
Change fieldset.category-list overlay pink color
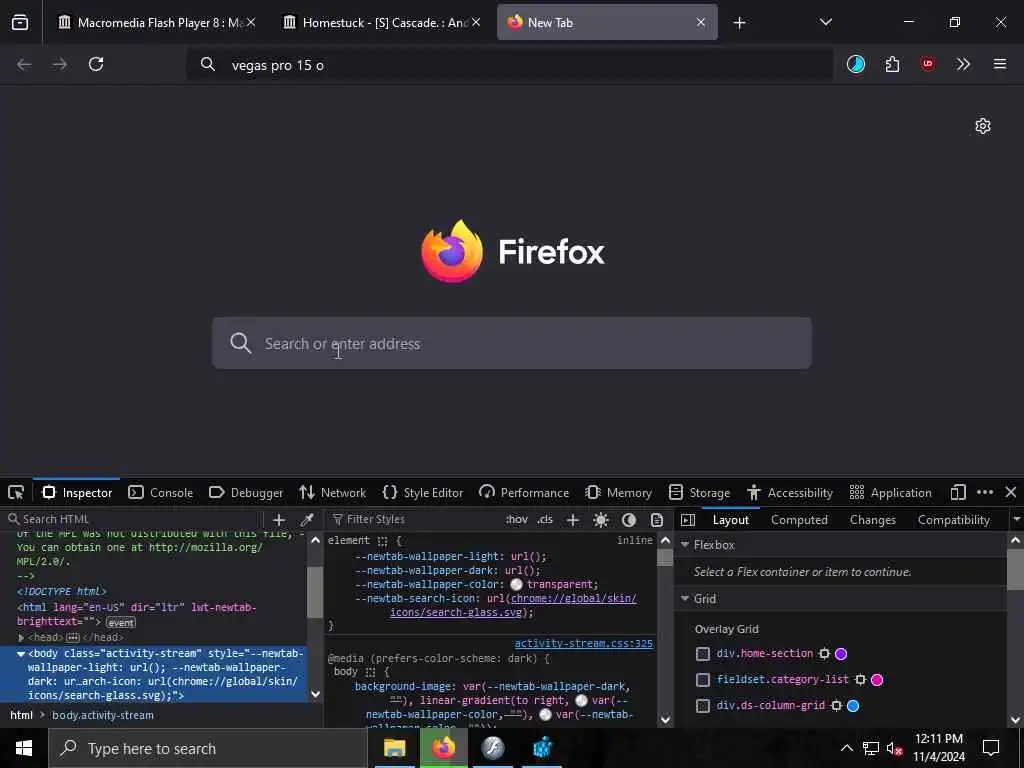click(877, 680)
